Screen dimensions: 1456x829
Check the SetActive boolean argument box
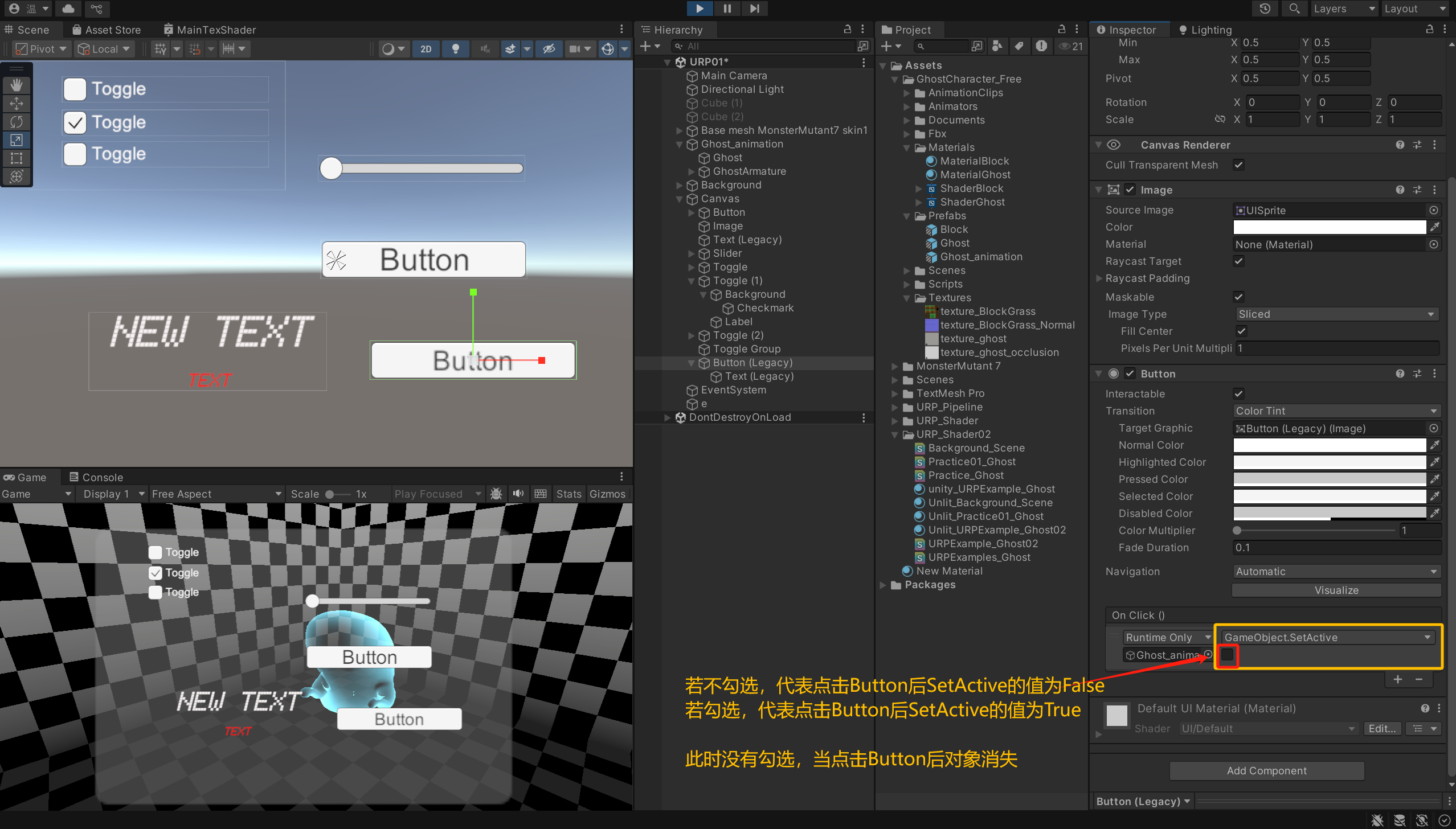(1228, 655)
